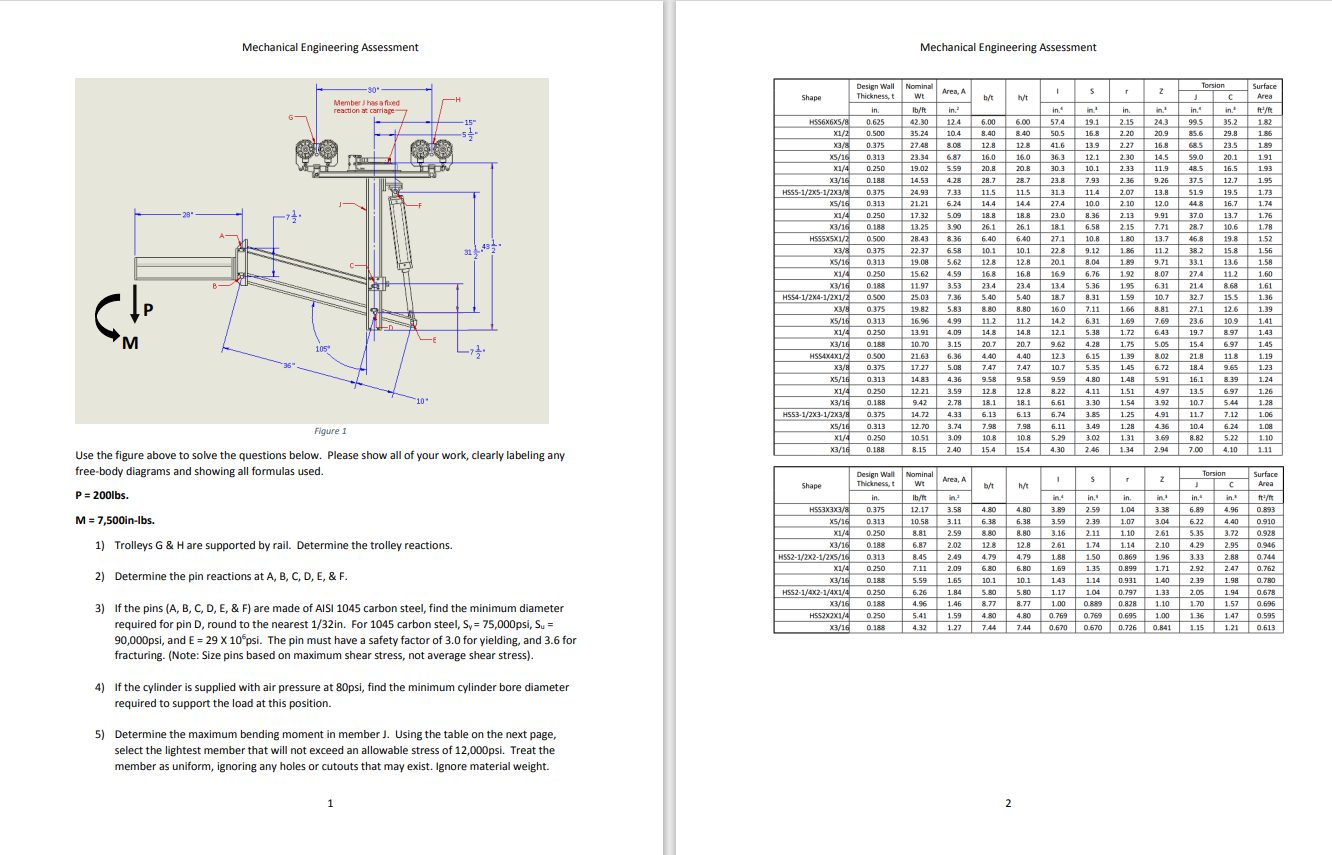
Task: Click question 1 about trolley reactions
Action: [273, 545]
